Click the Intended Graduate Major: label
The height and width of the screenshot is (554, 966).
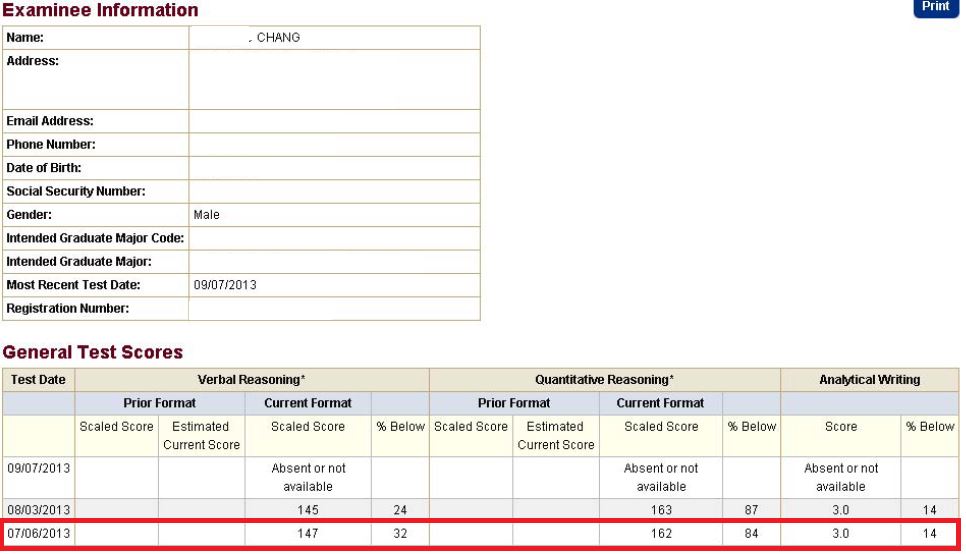[79, 262]
